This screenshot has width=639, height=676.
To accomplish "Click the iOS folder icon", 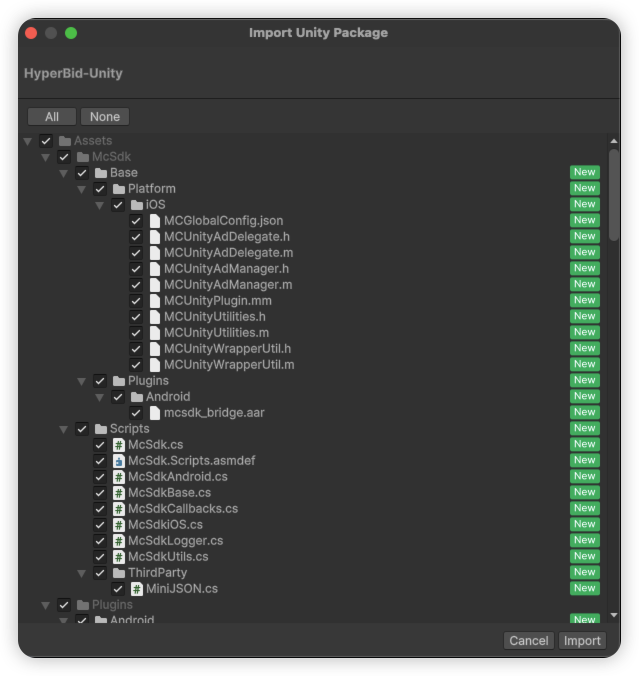I will pyautogui.click(x=136, y=205).
